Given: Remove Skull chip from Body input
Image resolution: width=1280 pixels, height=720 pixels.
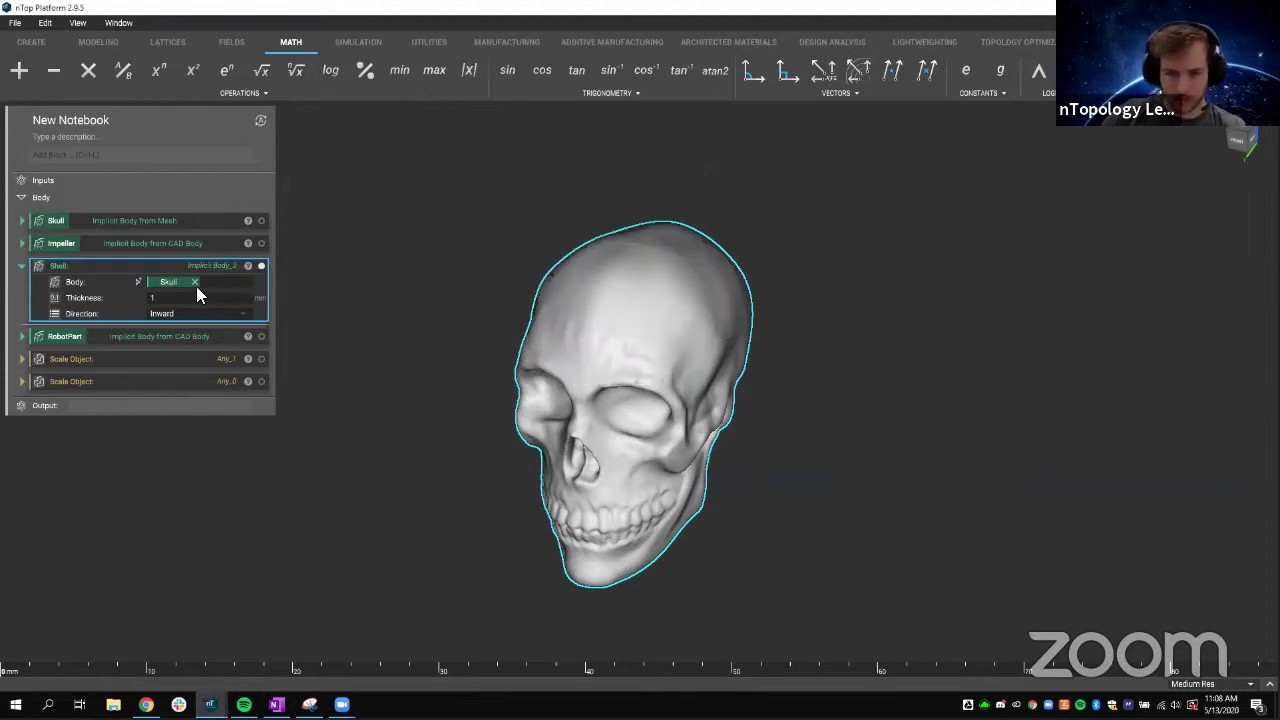Looking at the screenshot, I should pyautogui.click(x=195, y=282).
